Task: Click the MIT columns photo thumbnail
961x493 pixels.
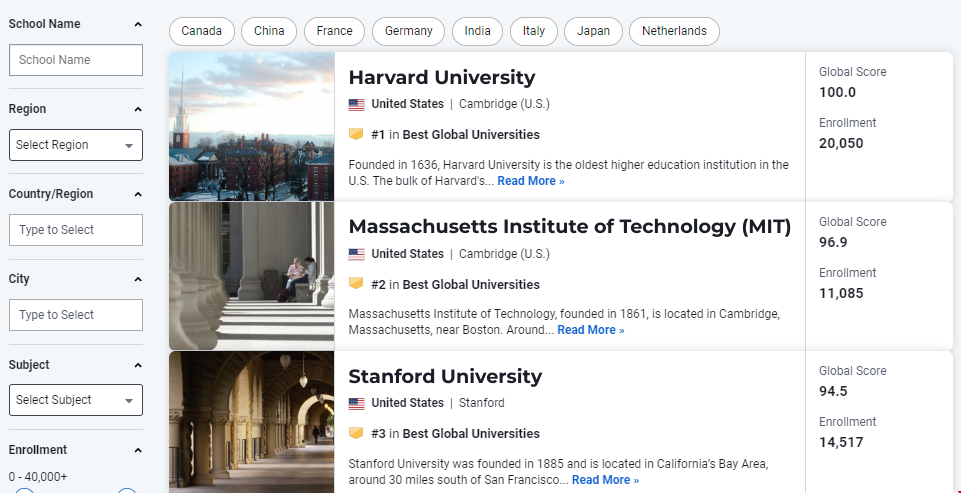Action: pyautogui.click(x=252, y=276)
